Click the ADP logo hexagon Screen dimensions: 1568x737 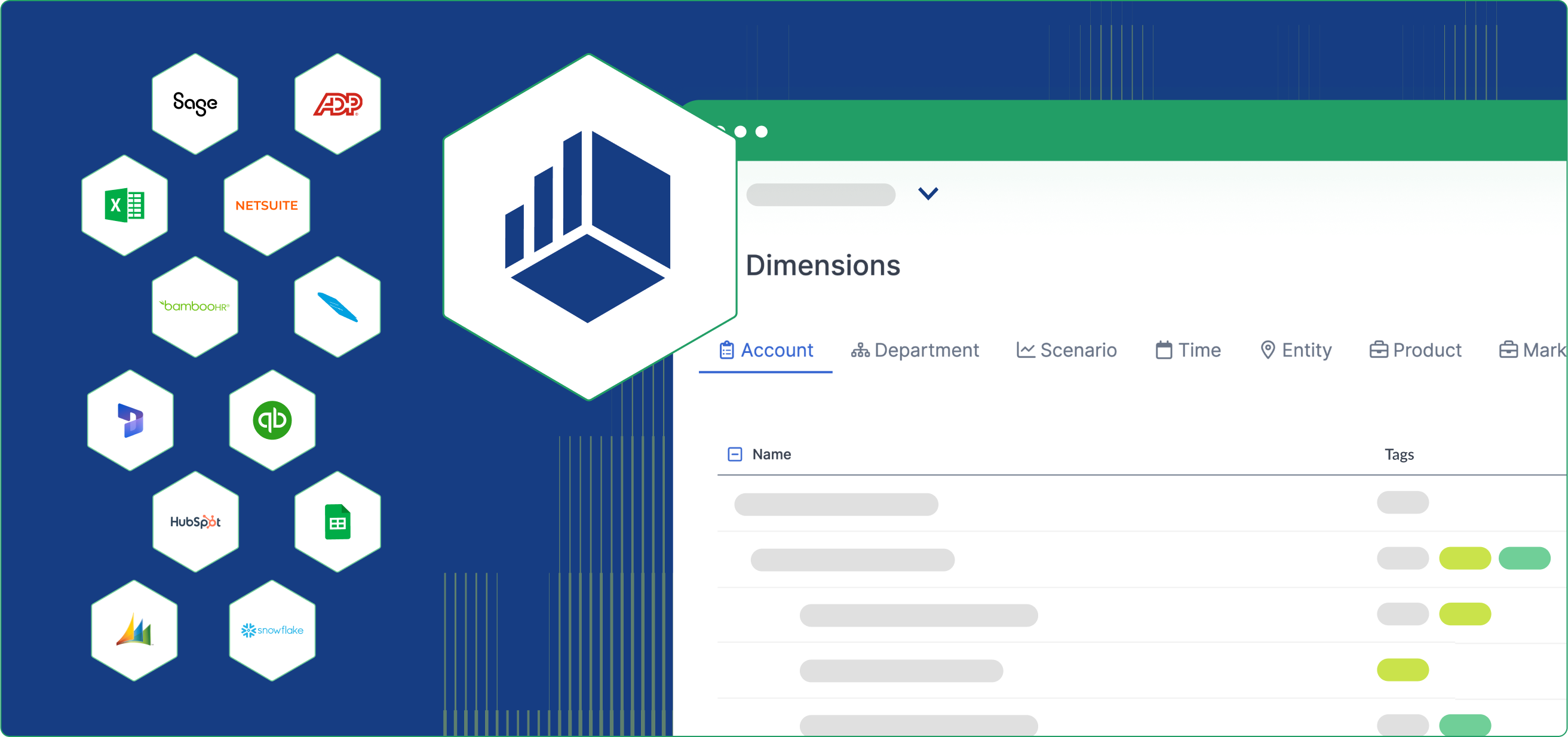(338, 103)
